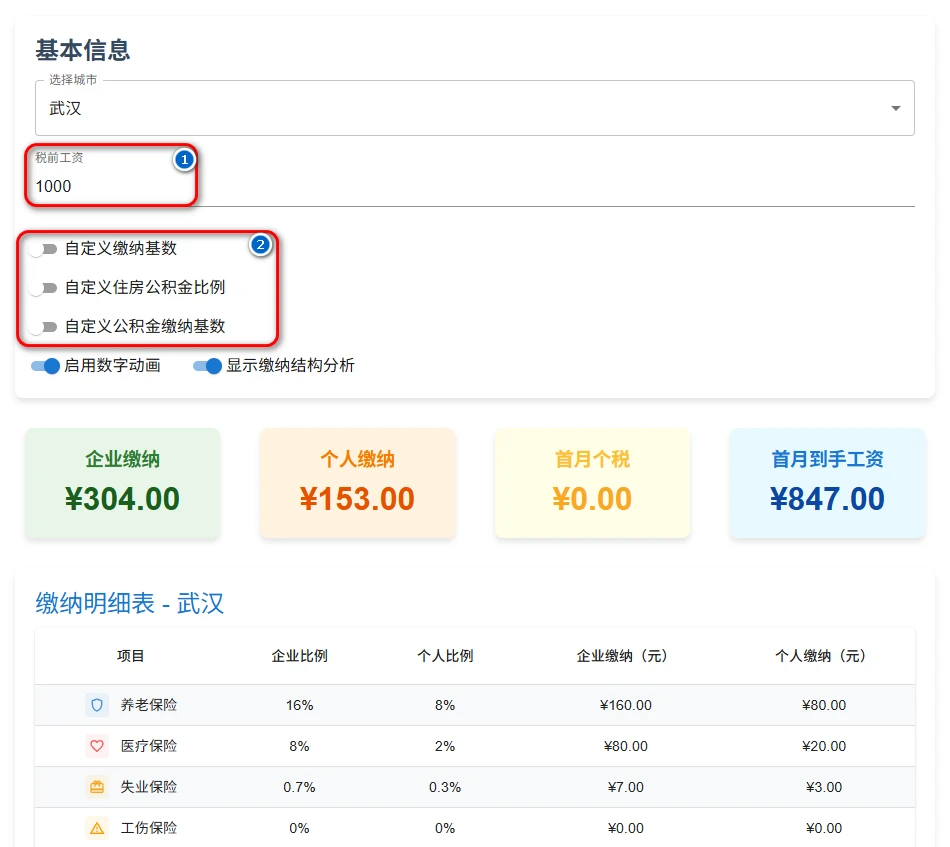Click the briefcase icon beside 失业保险
This screenshot has width=950, height=847.
(97, 787)
